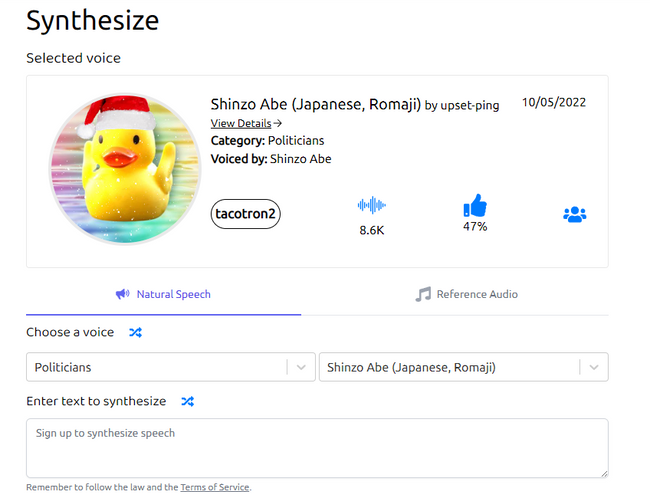Click the tacotron2 model badge

[245, 214]
